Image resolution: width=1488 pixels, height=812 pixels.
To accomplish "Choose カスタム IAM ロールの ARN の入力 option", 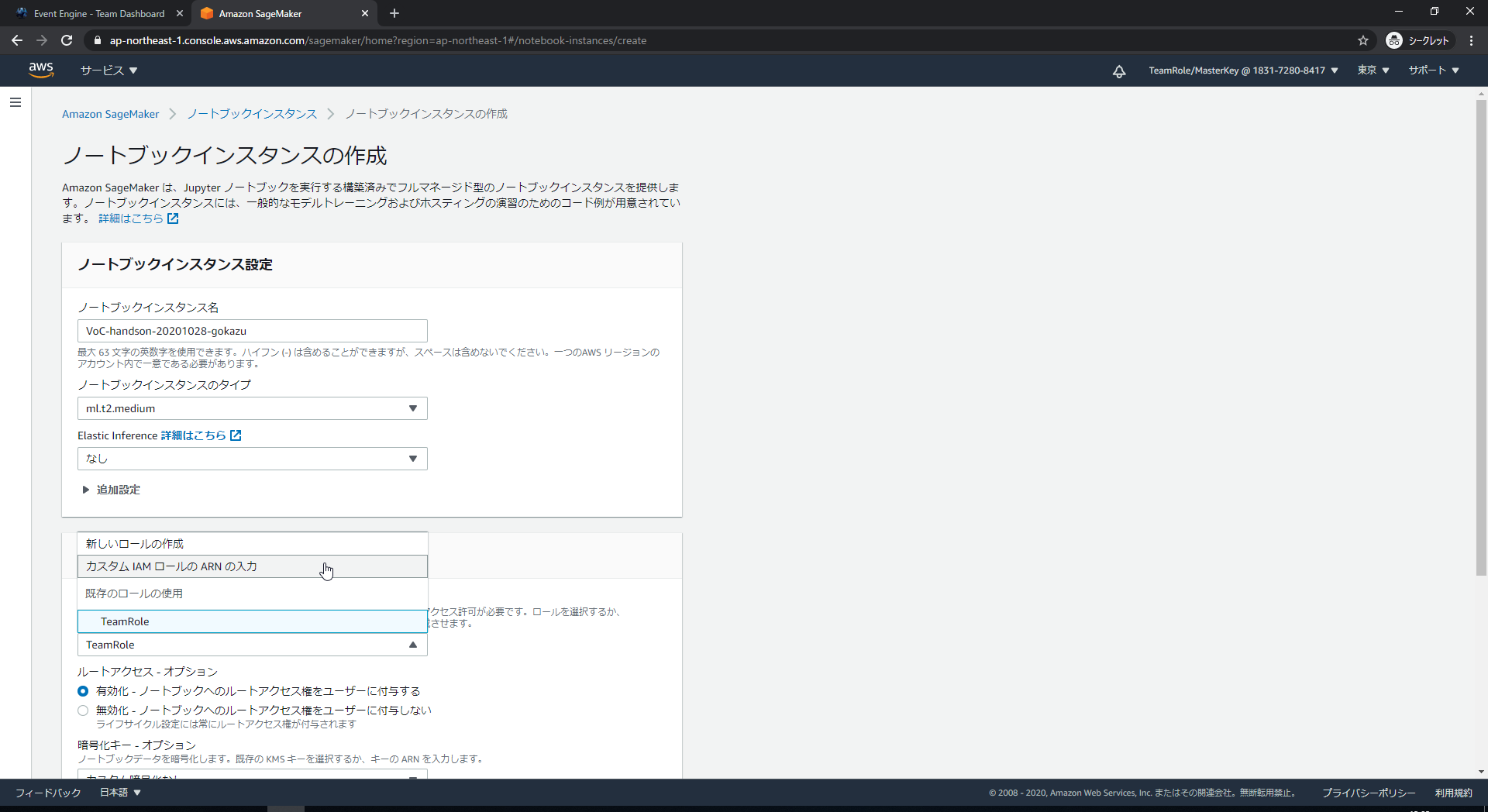I will (253, 566).
